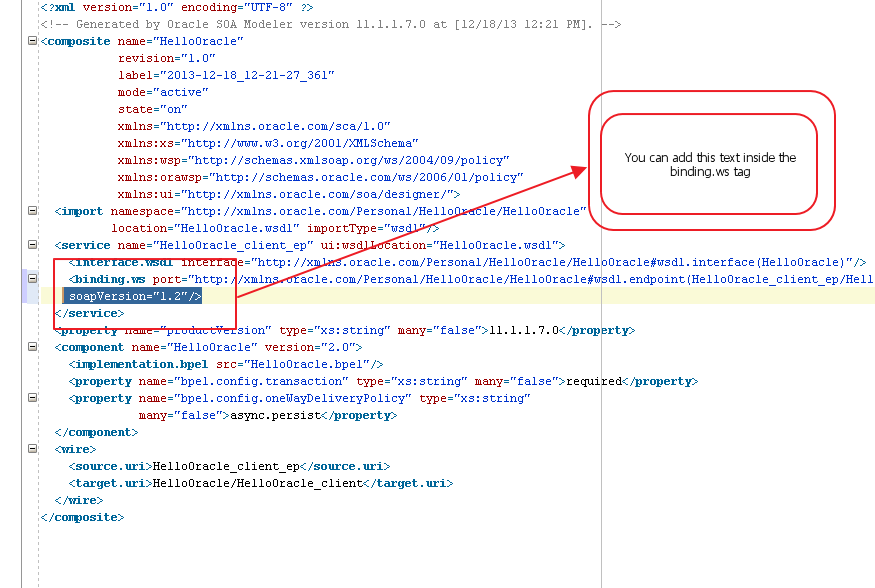Collapse the composite element fold marker
Viewport: 875px width, 588px height.
[33, 41]
